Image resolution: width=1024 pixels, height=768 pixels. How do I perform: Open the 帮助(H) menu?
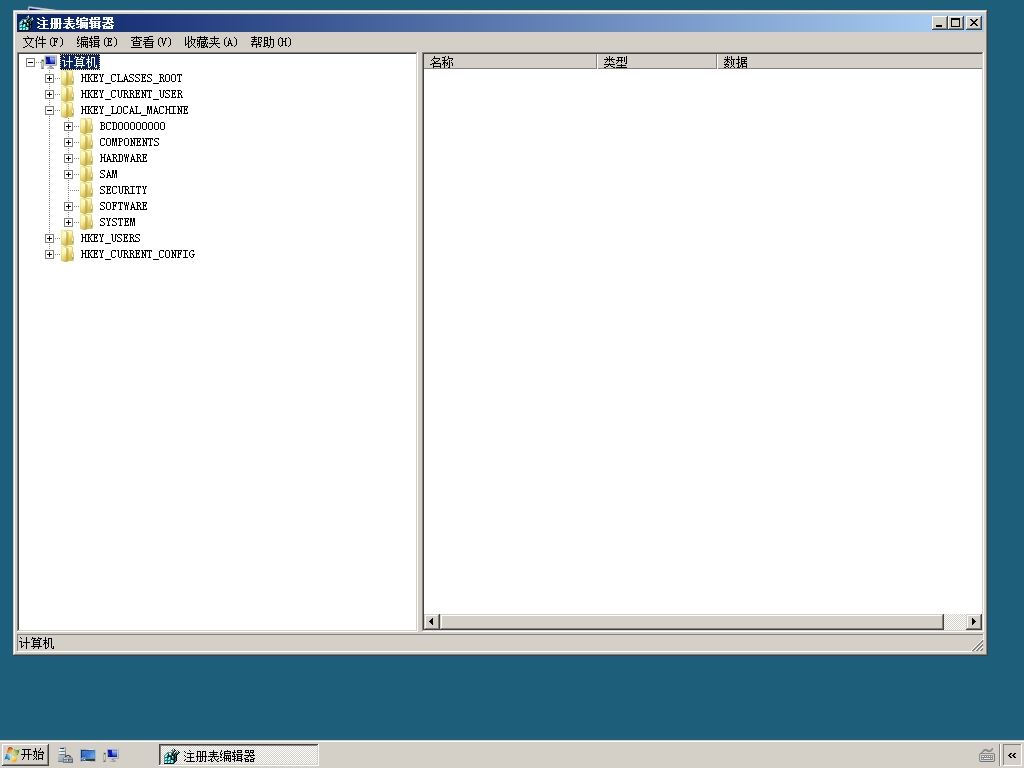[x=271, y=42]
